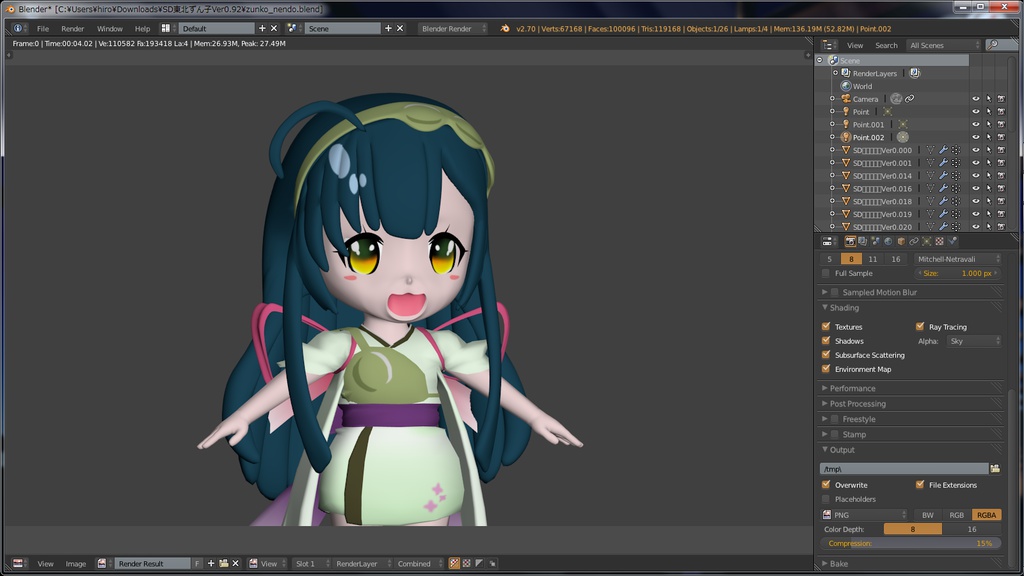
Task: Open the World properties tab globe icon
Action: [888, 241]
